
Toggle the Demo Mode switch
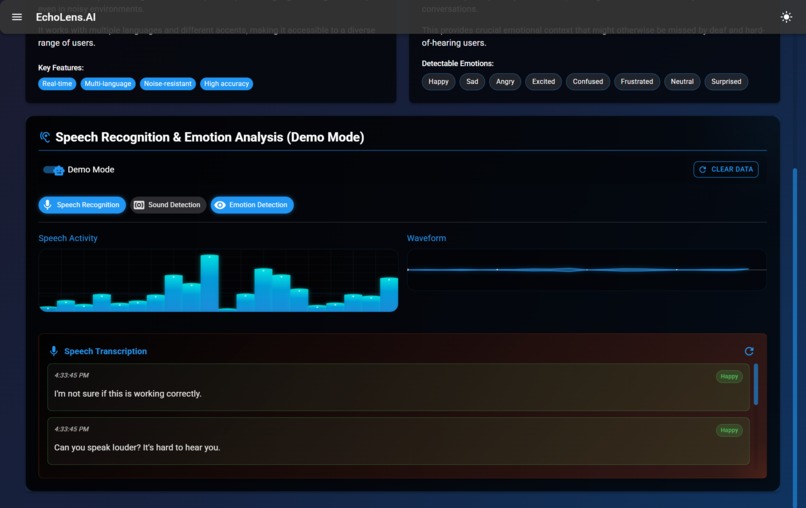pyautogui.click(x=53, y=170)
